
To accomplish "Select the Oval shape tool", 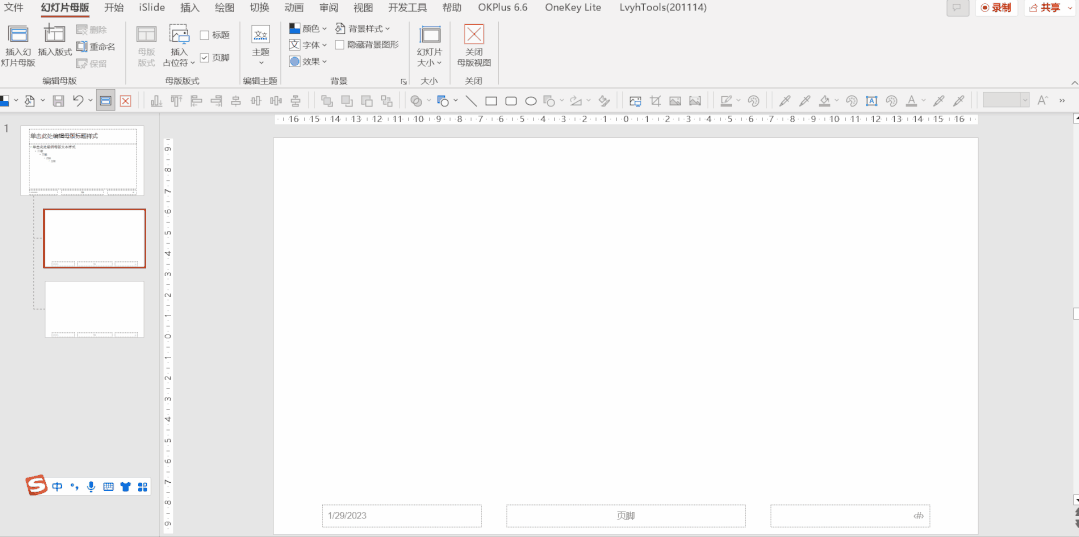I will (x=531, y=101).
